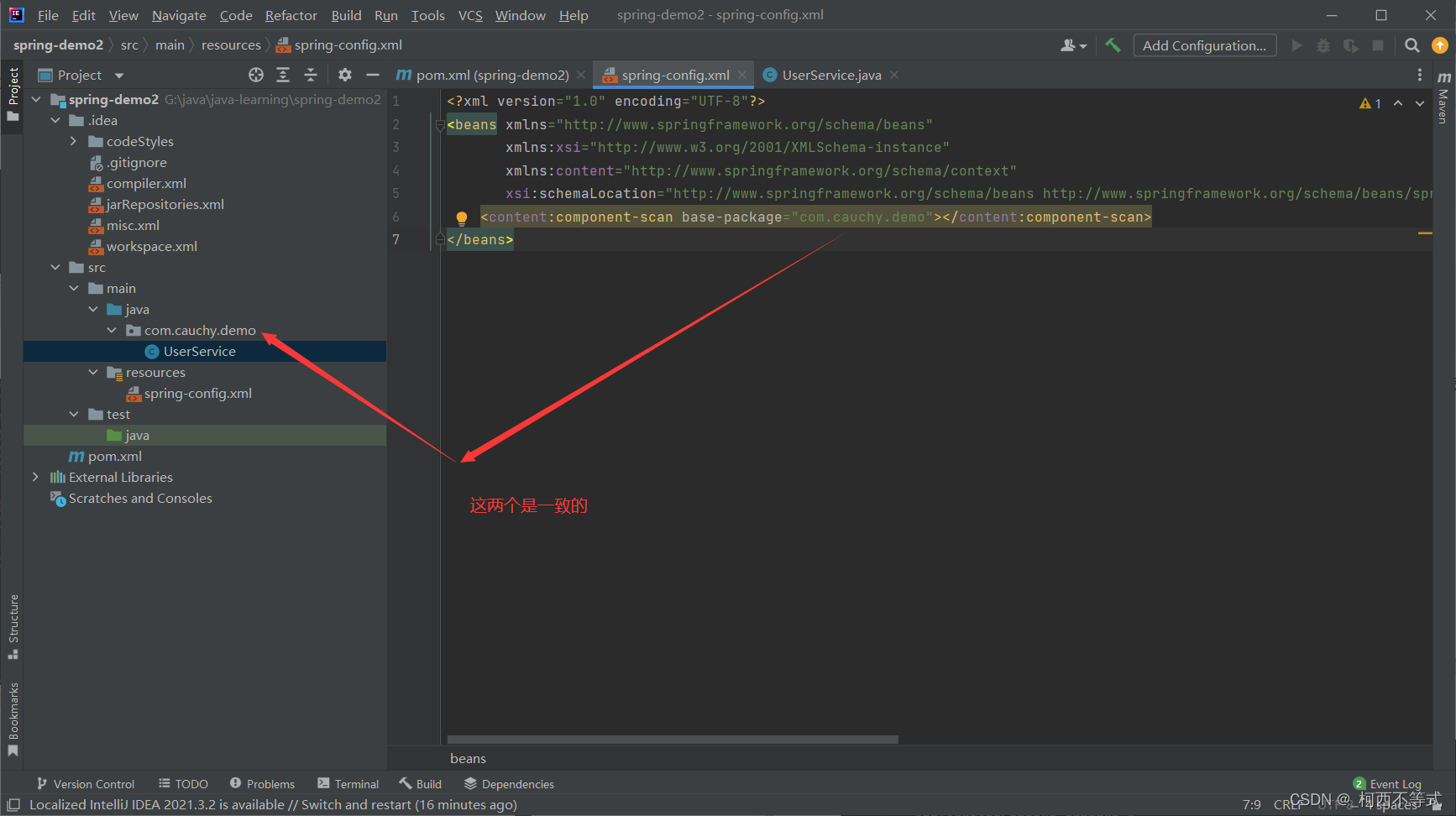This screenshot has width=1456, height=816.
Task: Collapse the .idea folder node
Action: click(x=55, y=120)
